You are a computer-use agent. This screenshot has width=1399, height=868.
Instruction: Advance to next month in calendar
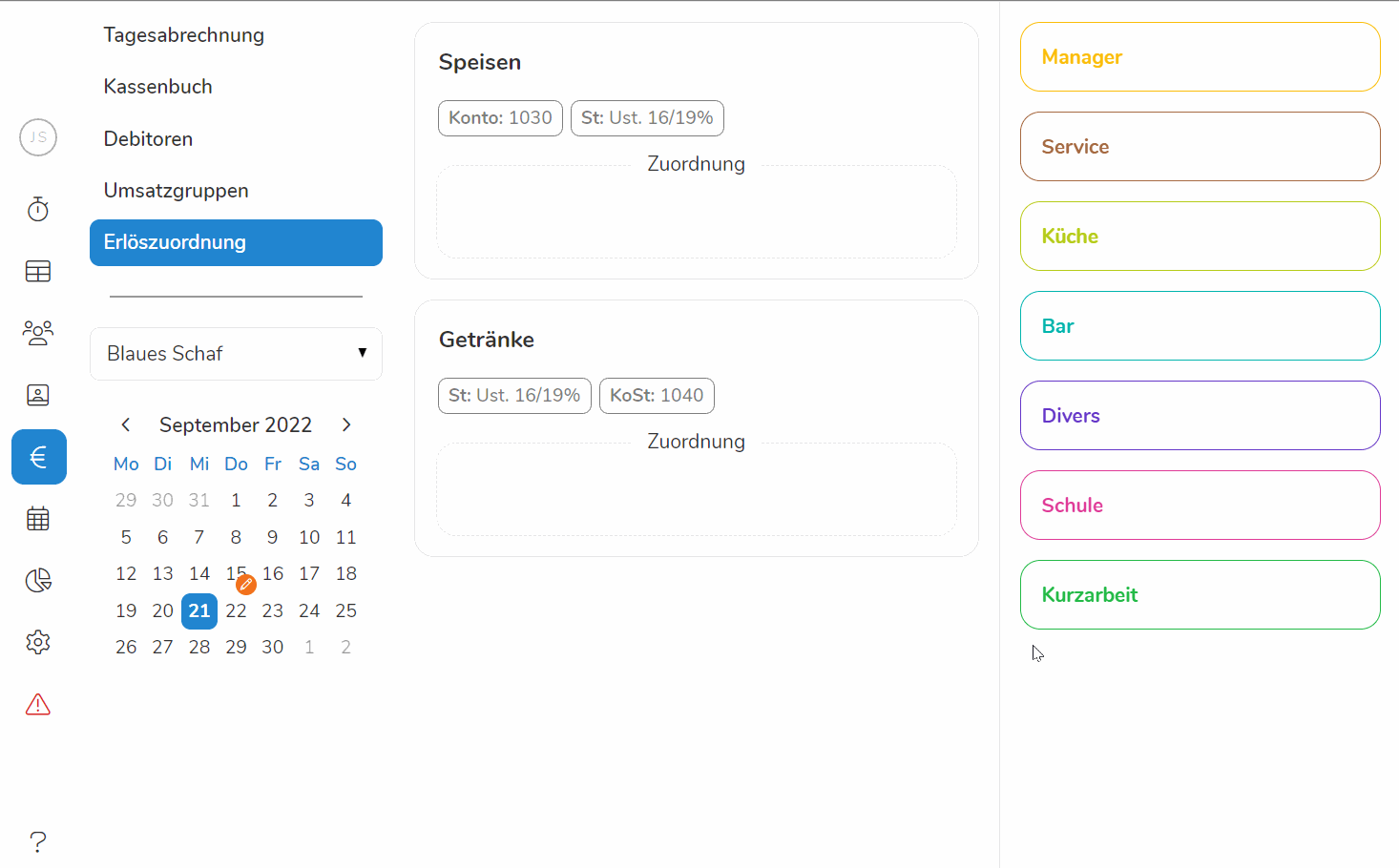[346, 424]
